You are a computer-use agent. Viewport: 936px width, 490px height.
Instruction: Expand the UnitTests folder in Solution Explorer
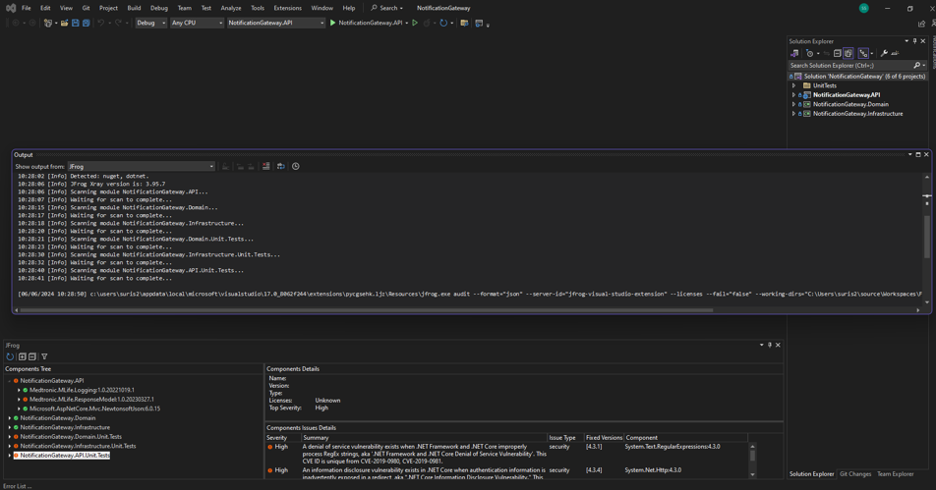794,86
